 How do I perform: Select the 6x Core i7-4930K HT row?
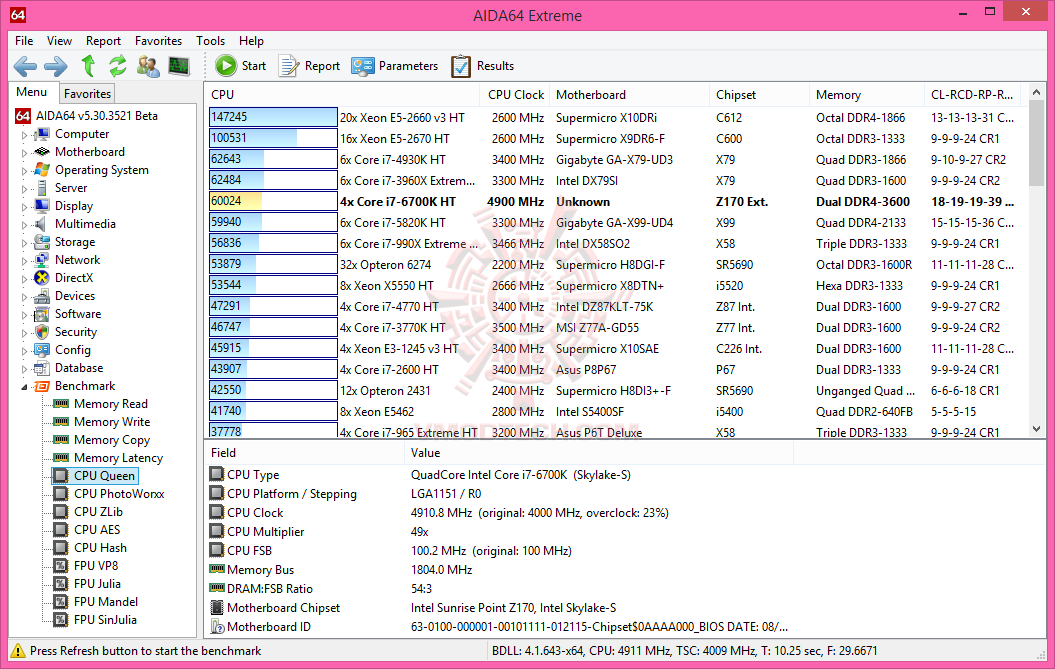tap(615, 160)
